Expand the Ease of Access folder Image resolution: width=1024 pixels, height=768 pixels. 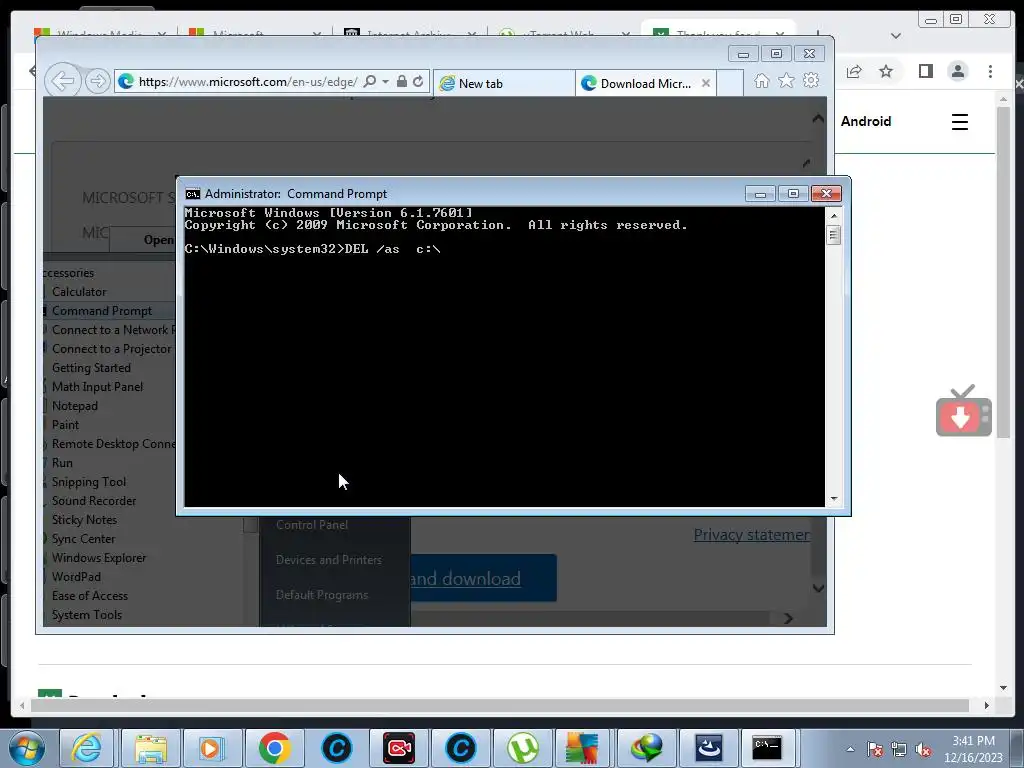click(90, 595)
